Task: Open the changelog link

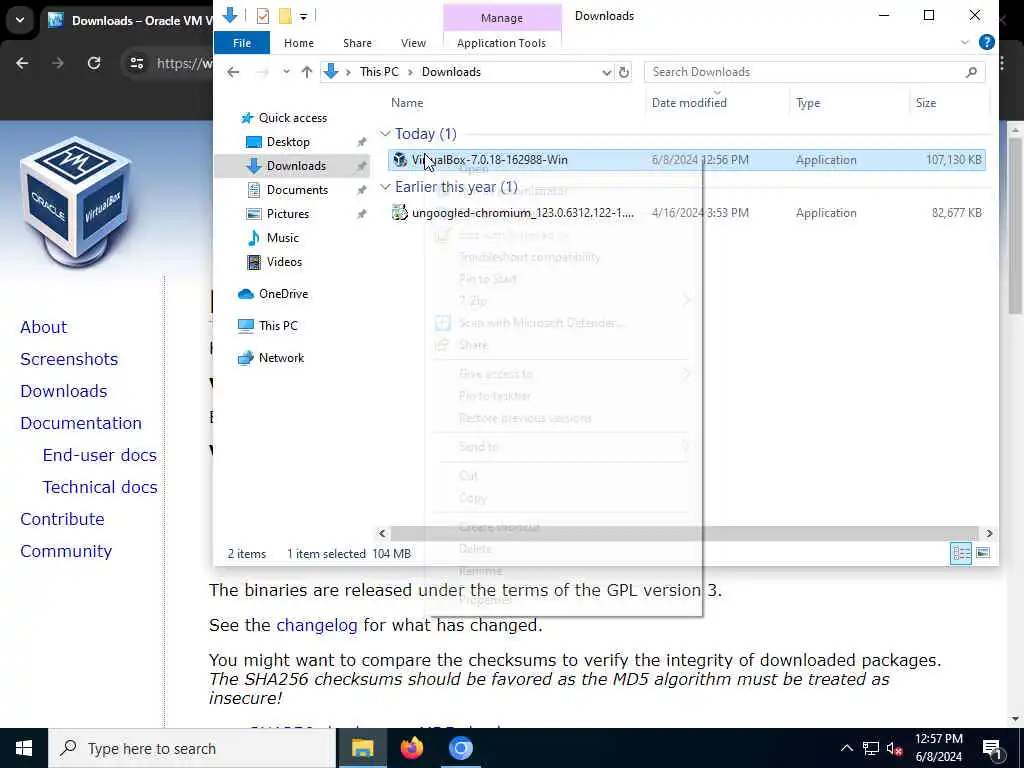Action: tap(317, 626)
